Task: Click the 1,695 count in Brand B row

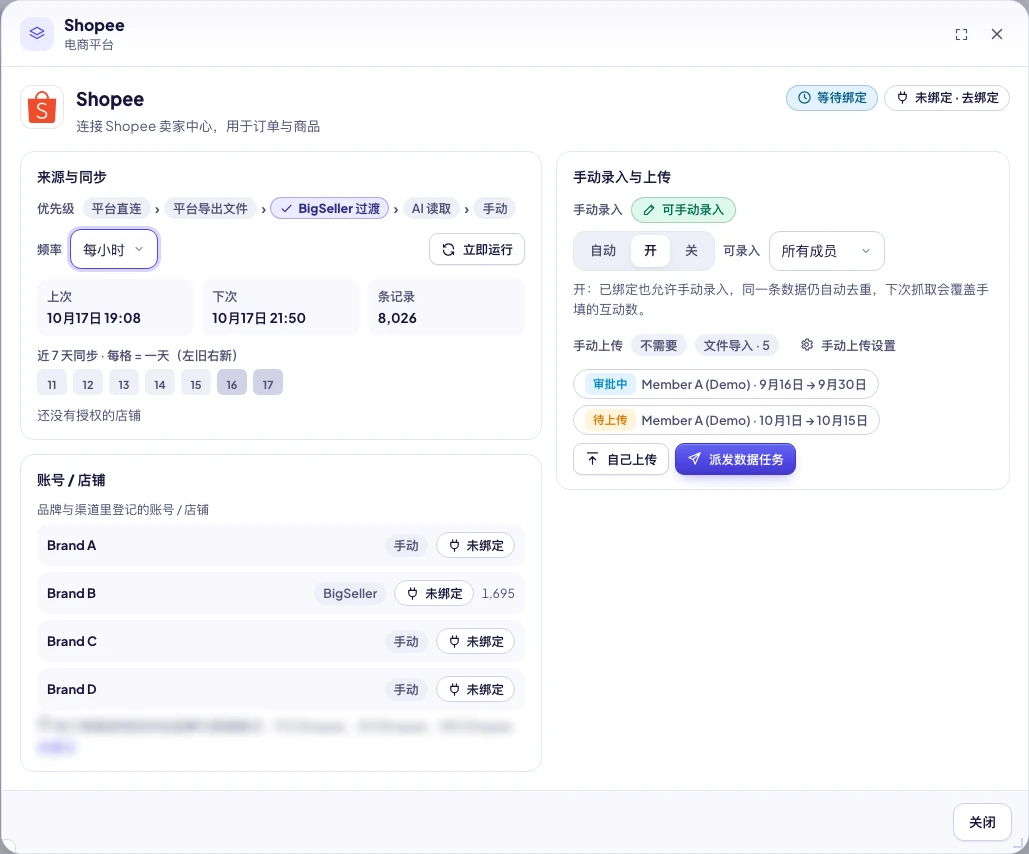Action: [498, 593]
